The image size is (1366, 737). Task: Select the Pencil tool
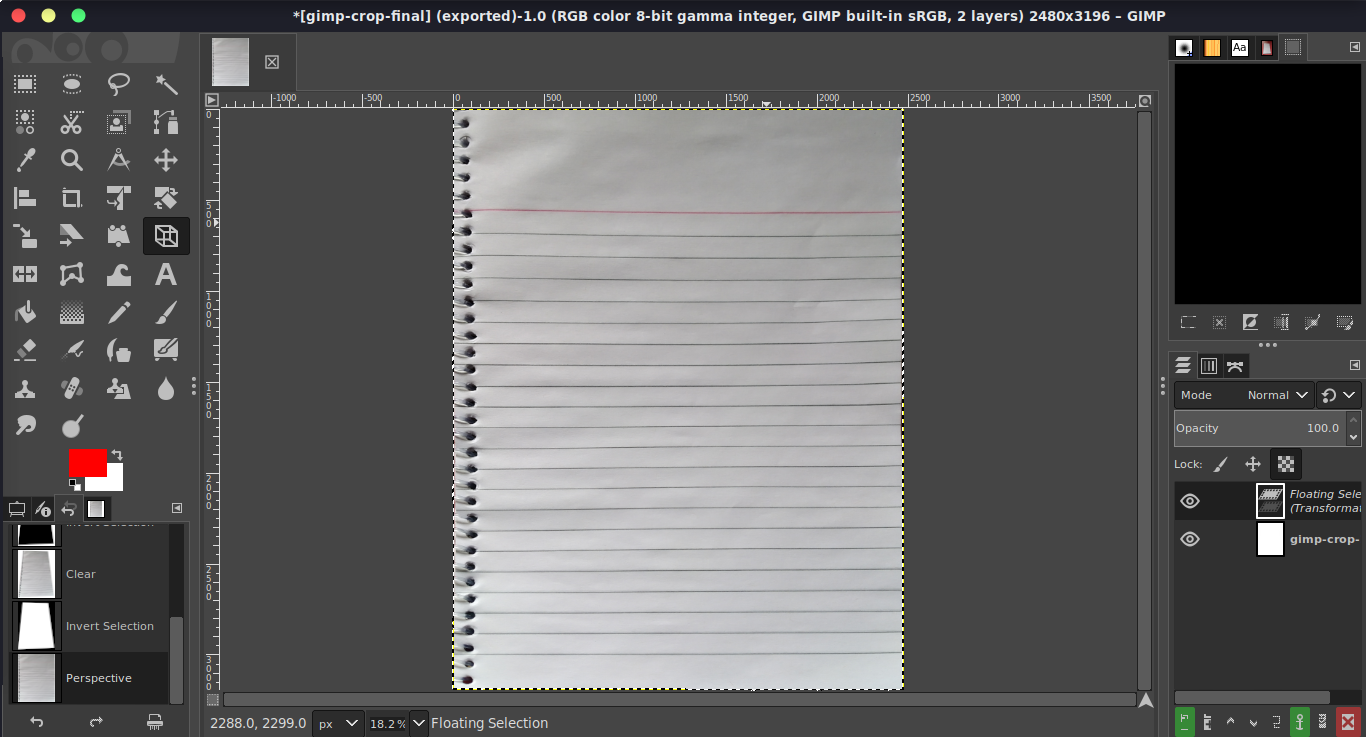(119, 312)
